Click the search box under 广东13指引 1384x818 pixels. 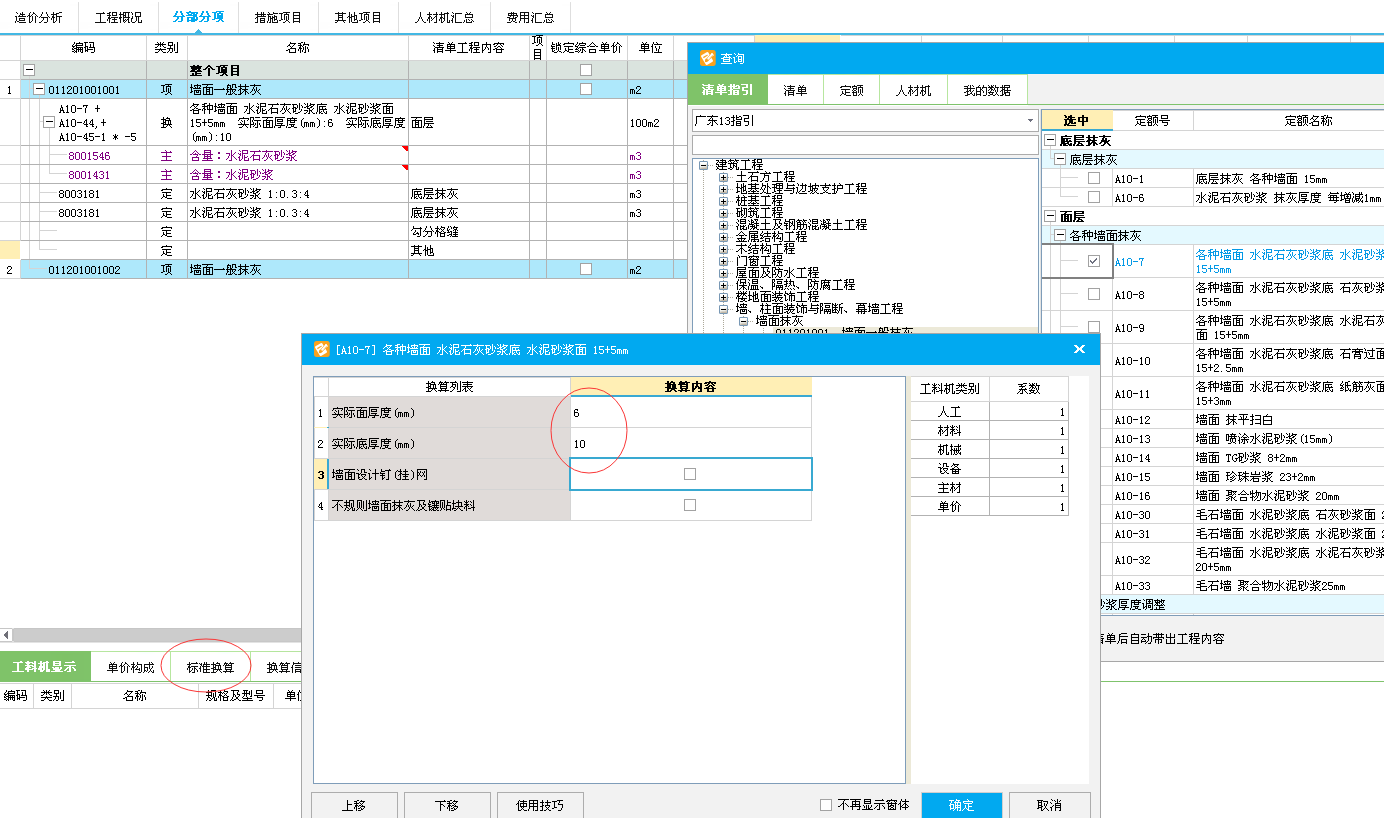[x=865, y=145]
